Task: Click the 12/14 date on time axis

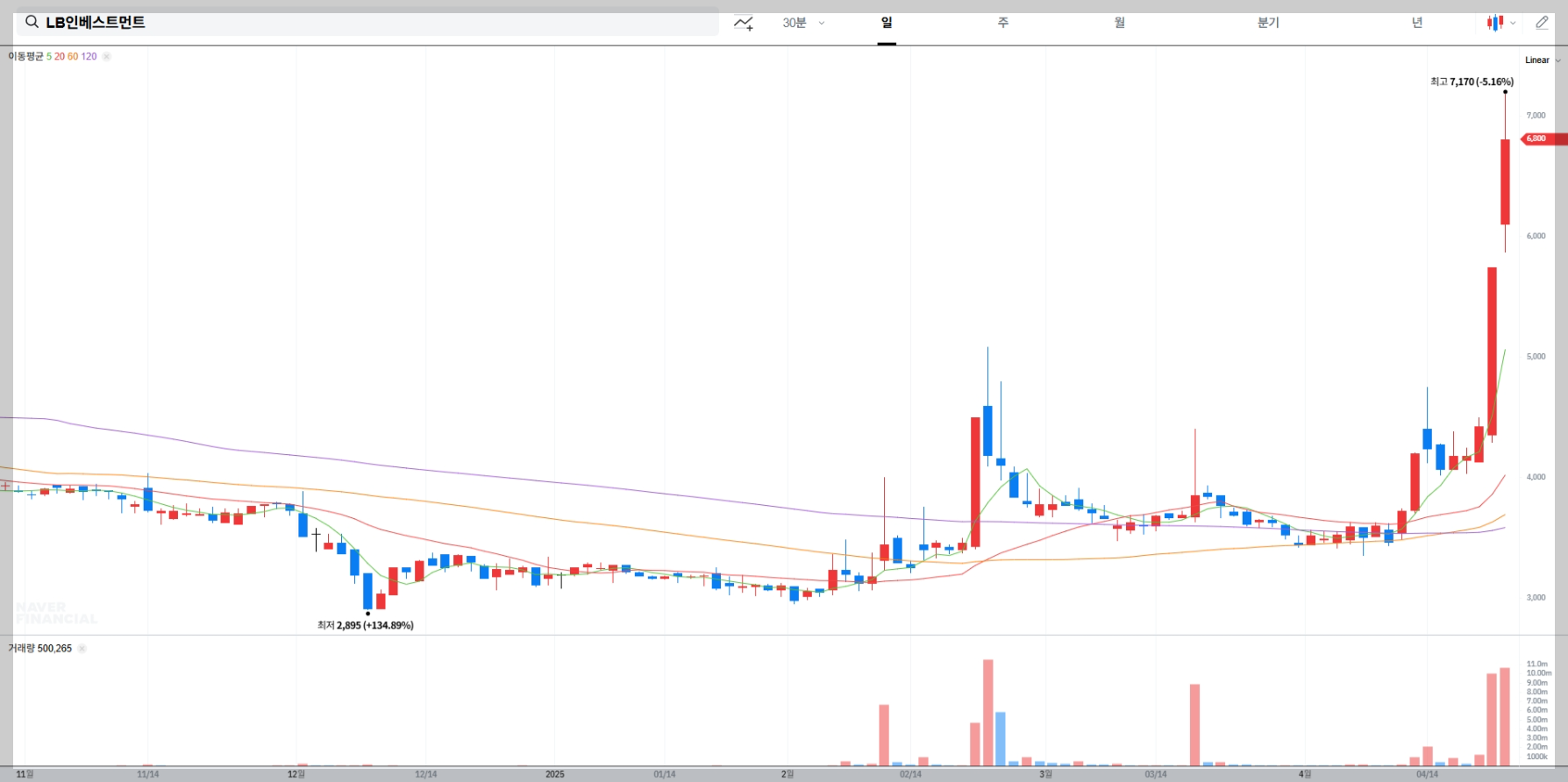Action: [426, 774]
